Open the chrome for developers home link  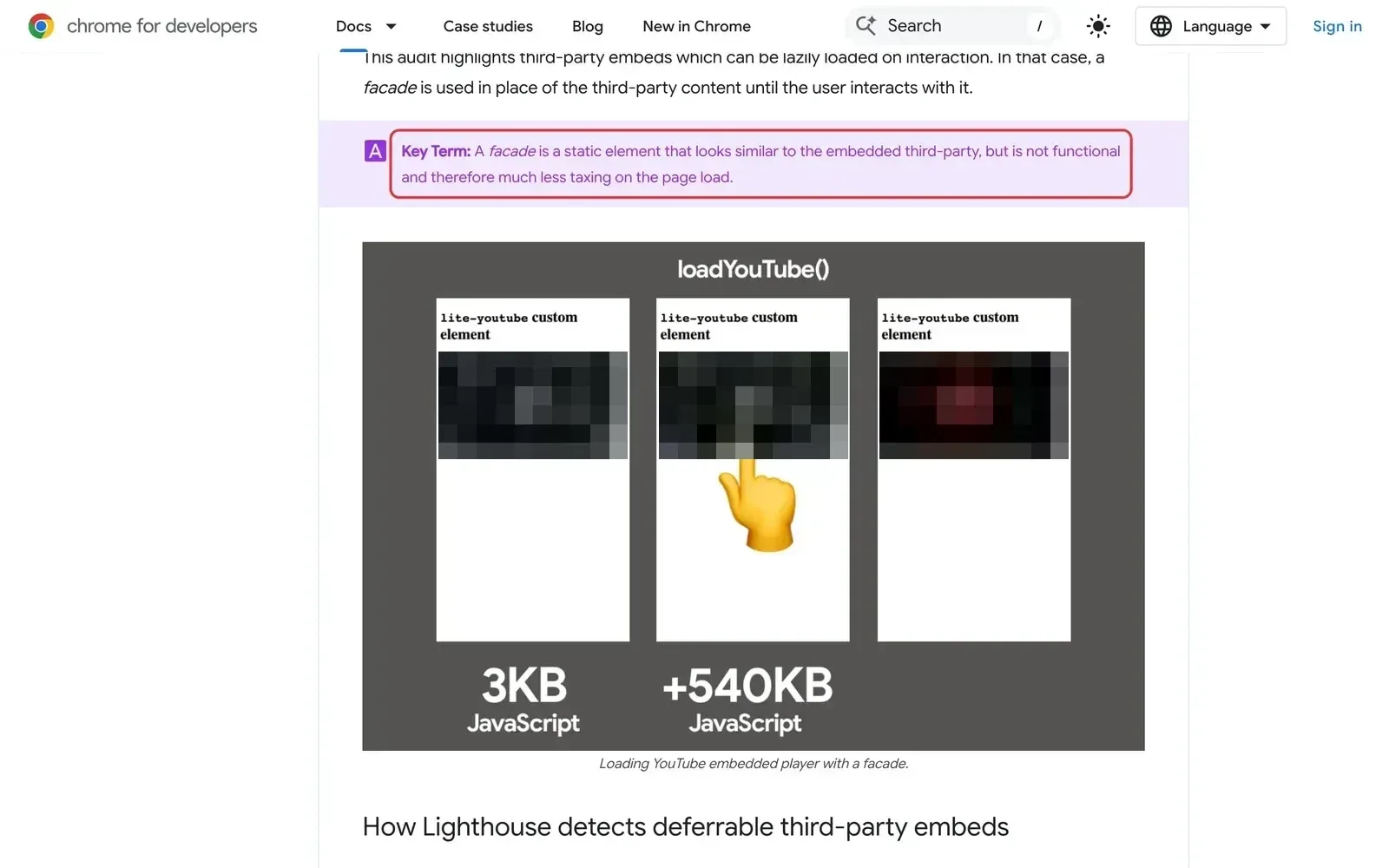(x=143, y=26)
